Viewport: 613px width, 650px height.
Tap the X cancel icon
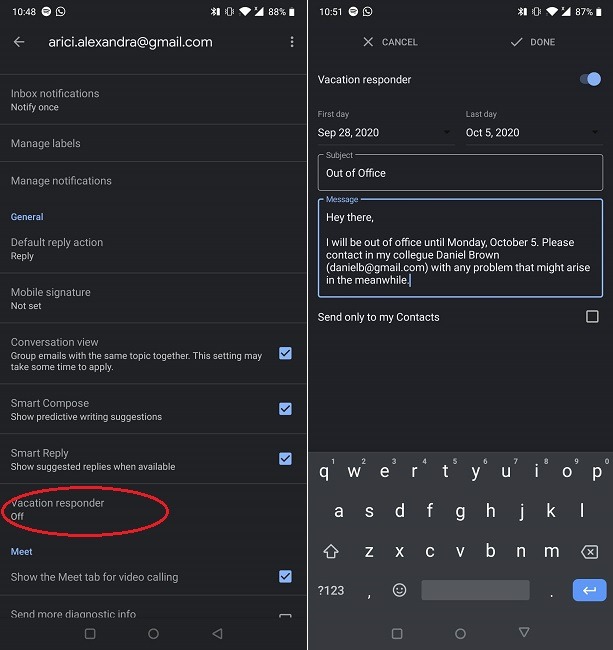coord(368,42)
